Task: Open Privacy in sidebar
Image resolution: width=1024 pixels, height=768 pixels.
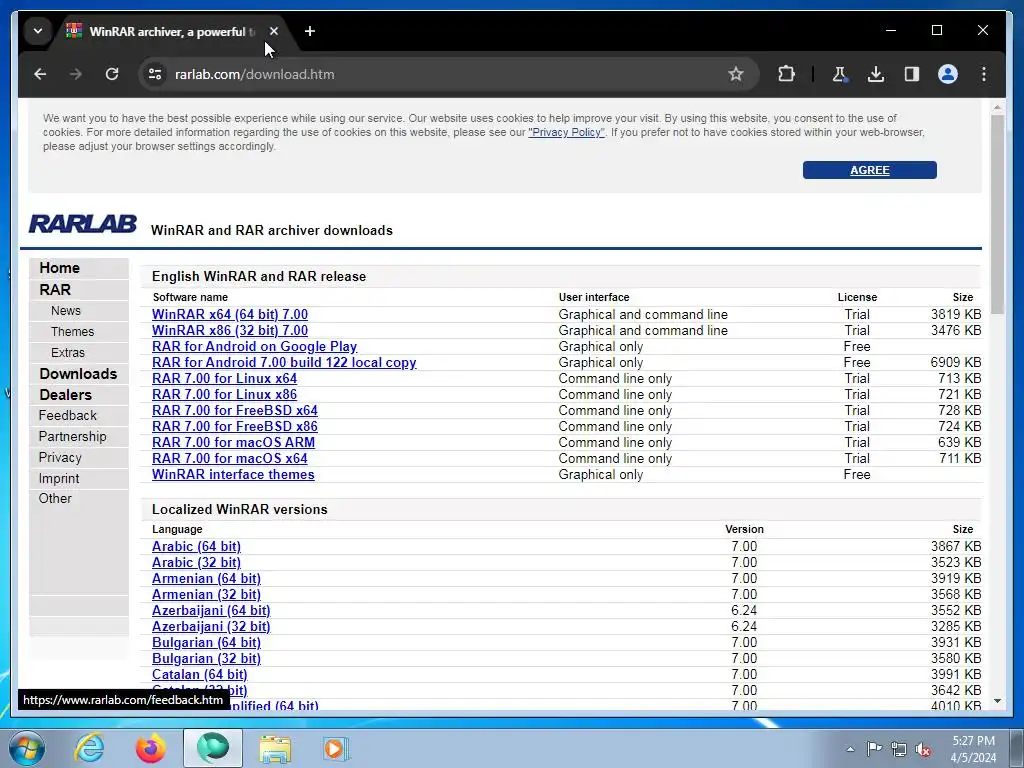Action: pos(60,457)
